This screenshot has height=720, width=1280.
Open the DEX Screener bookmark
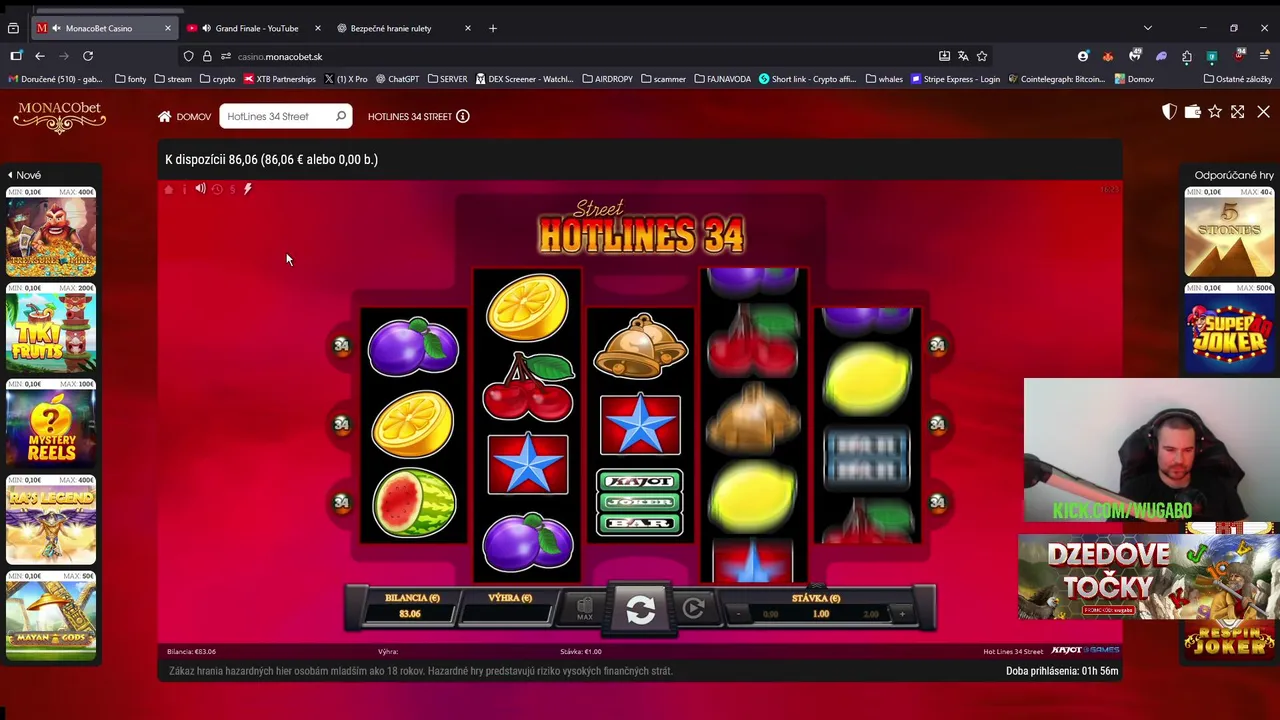[x=524, y=79]
